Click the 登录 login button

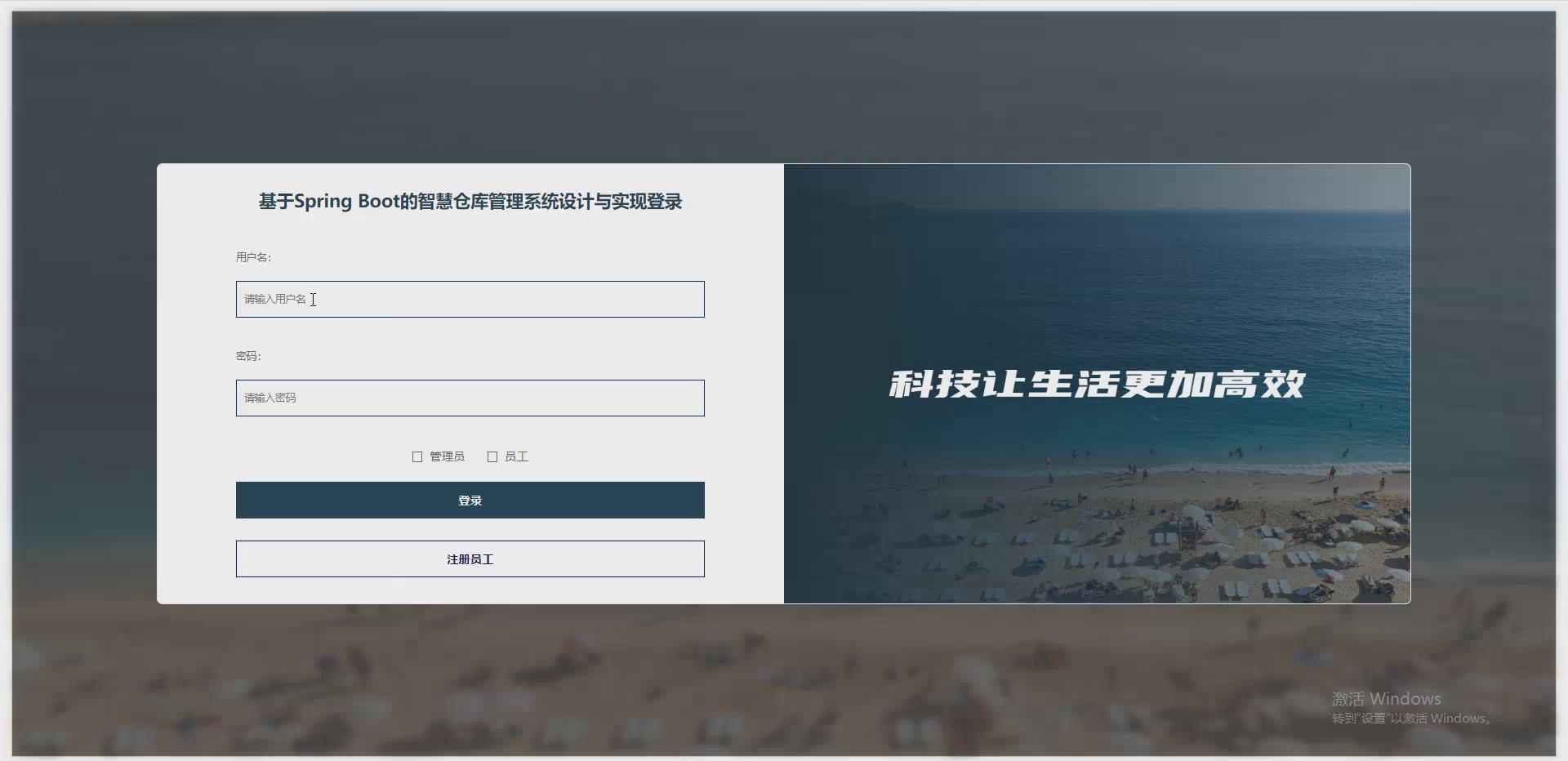click(470, 500)
